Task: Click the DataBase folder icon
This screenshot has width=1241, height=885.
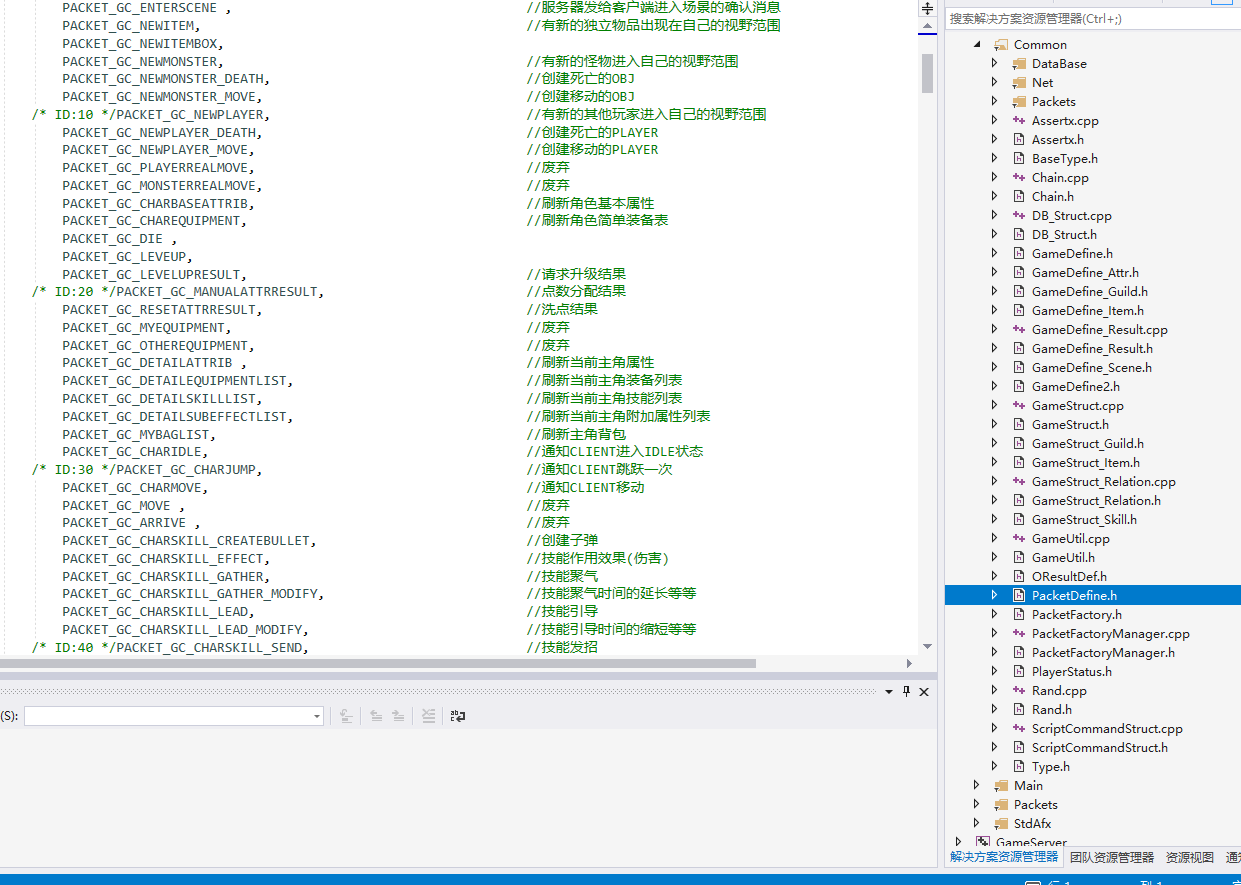Action: [x=1019, y=64]
